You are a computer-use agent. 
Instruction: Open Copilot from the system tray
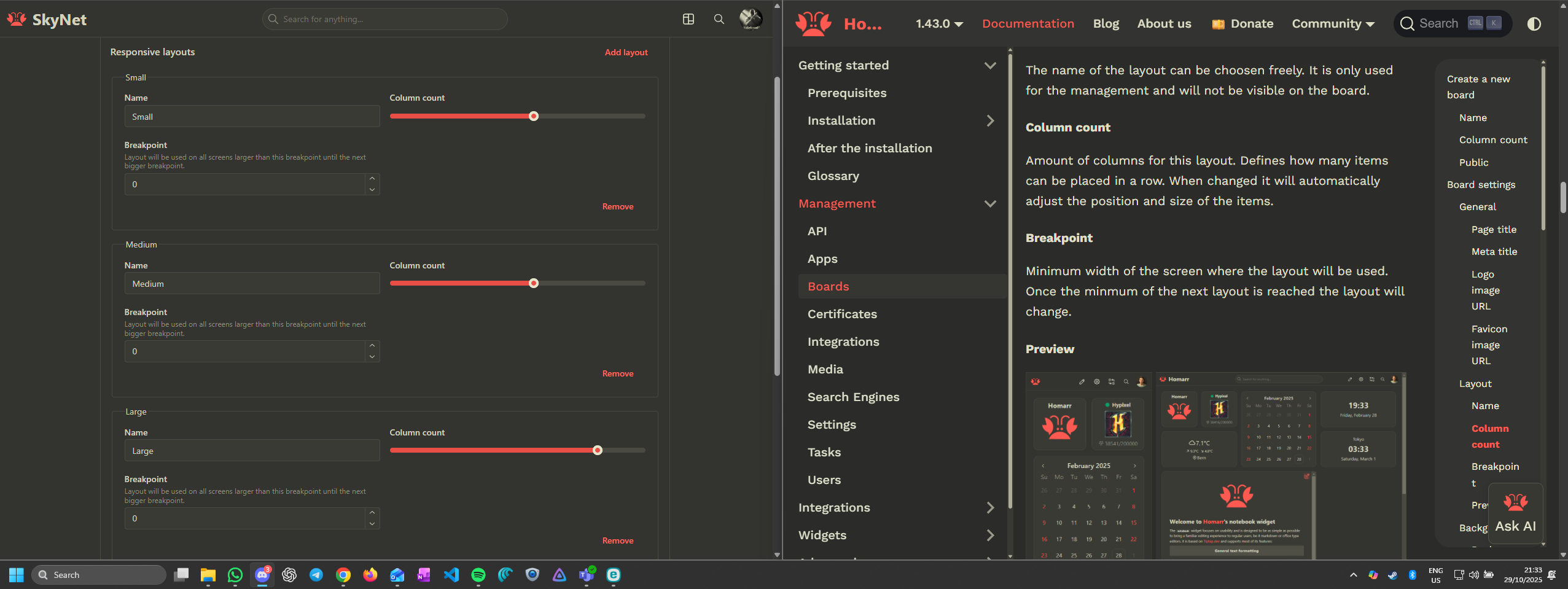(x=1373, y=575)
